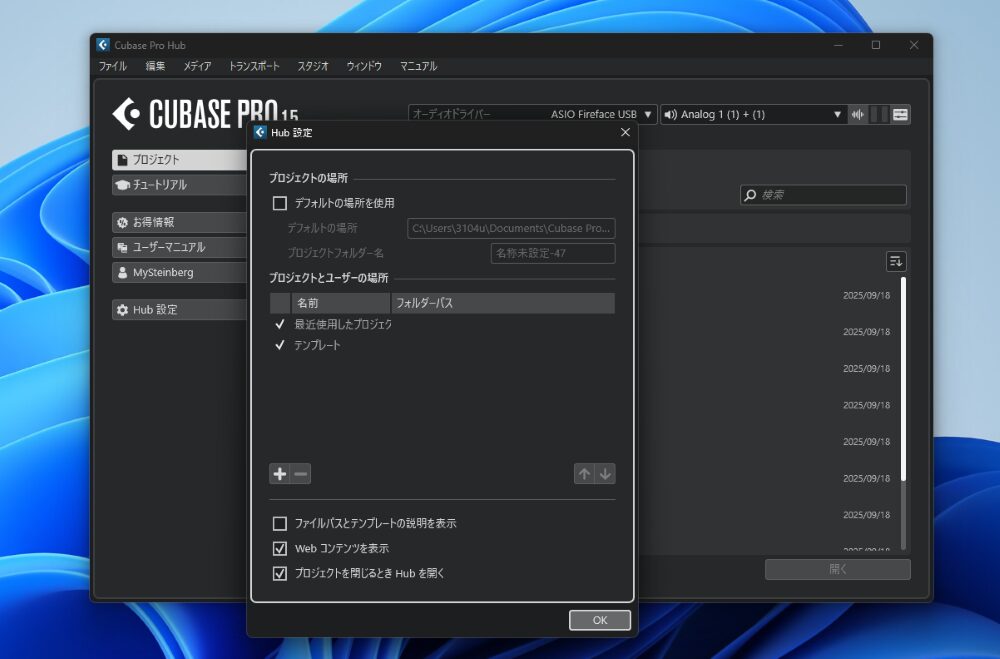Click the waveform icon beside Analog output
This screenshot has width=1000, height=659.
(858, 115)
